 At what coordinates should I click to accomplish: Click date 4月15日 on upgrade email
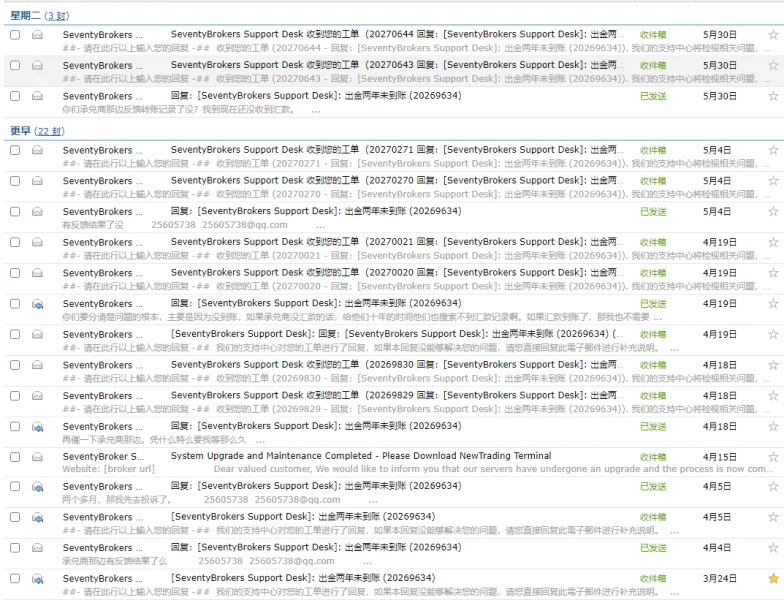coord(720,456)
